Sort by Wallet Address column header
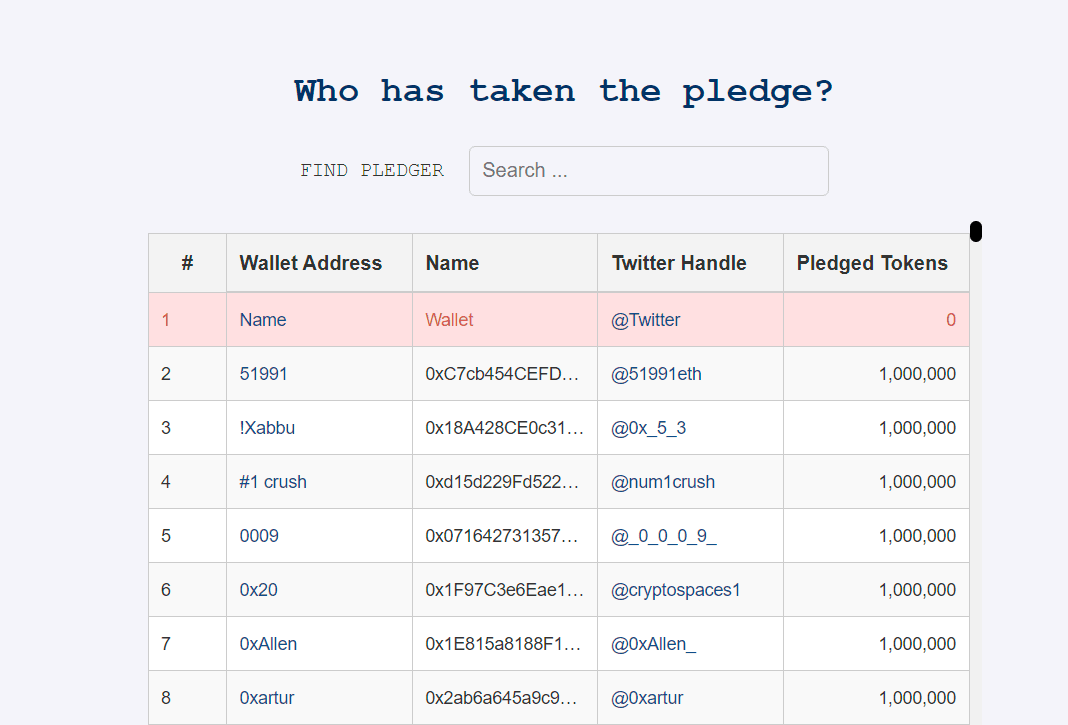Viewport: 1068px width, 725px height. [x=311, y=263]
